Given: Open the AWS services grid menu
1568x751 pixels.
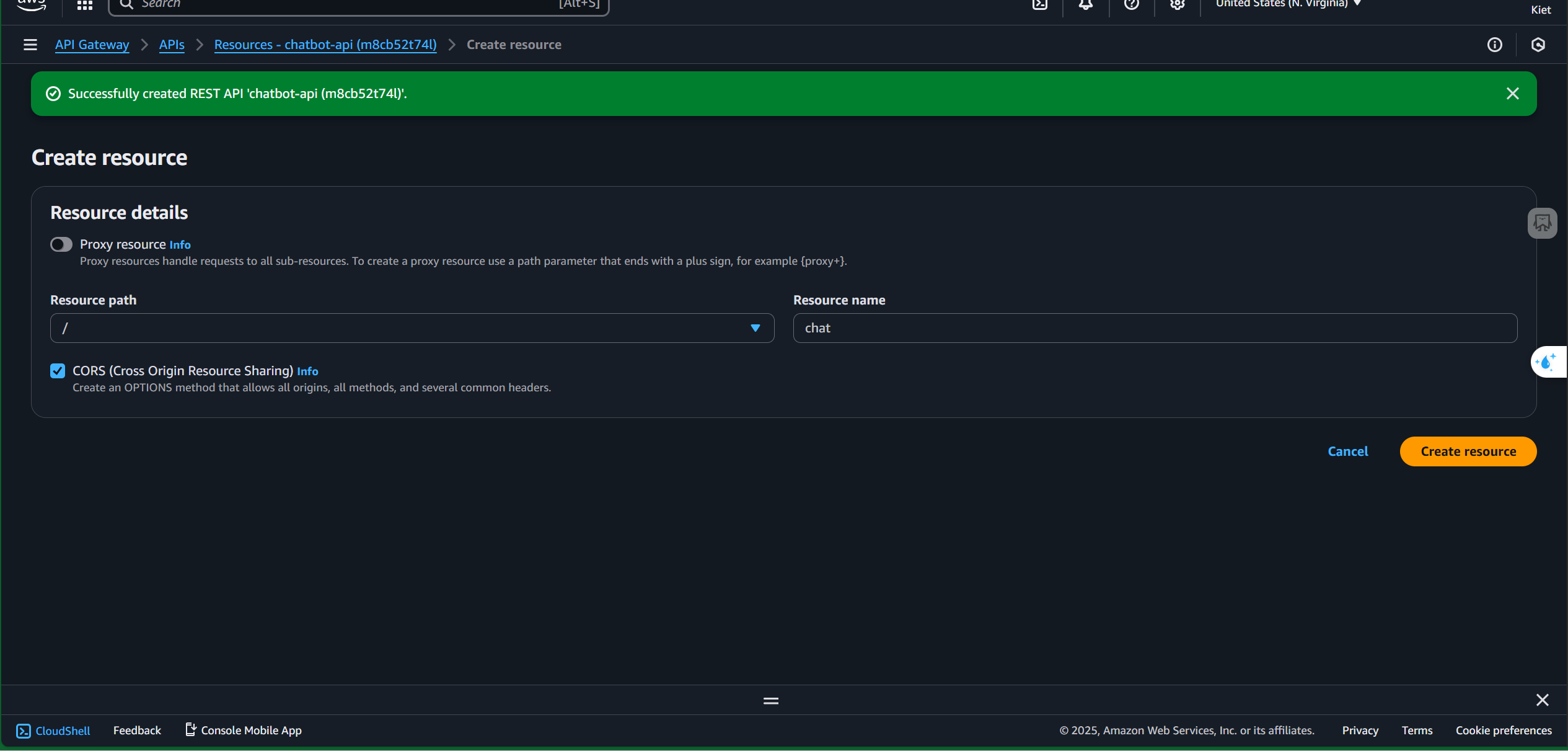Looking at the screenshot, I should [85, 5].
